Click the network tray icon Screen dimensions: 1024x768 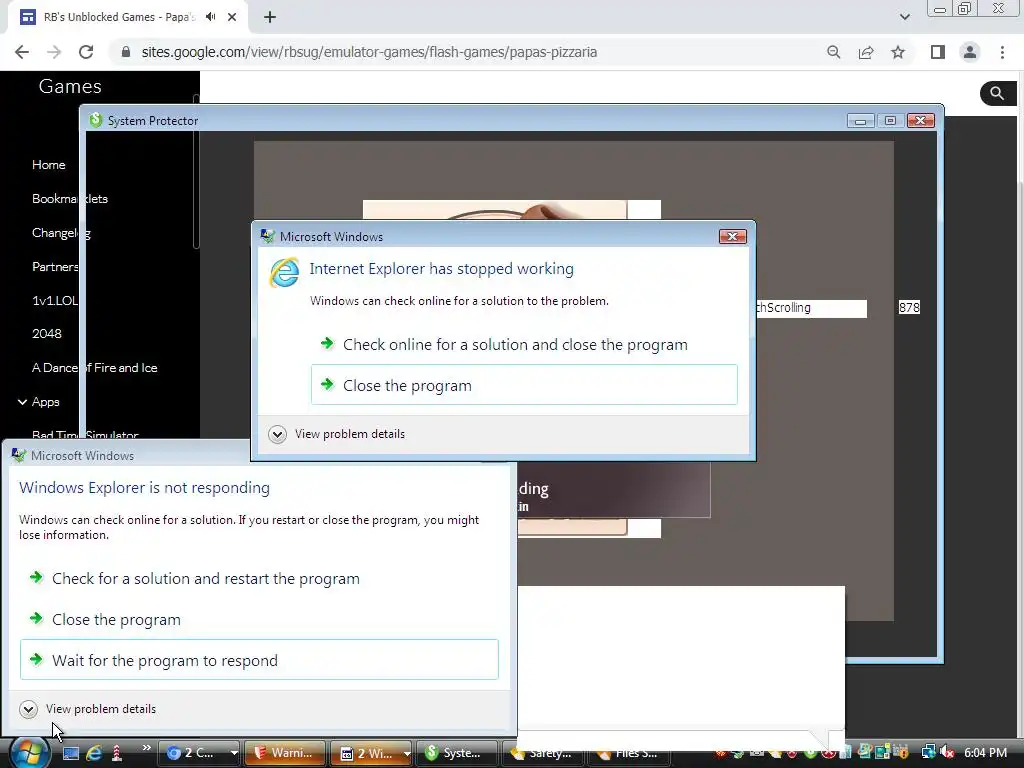pos(928,753)
